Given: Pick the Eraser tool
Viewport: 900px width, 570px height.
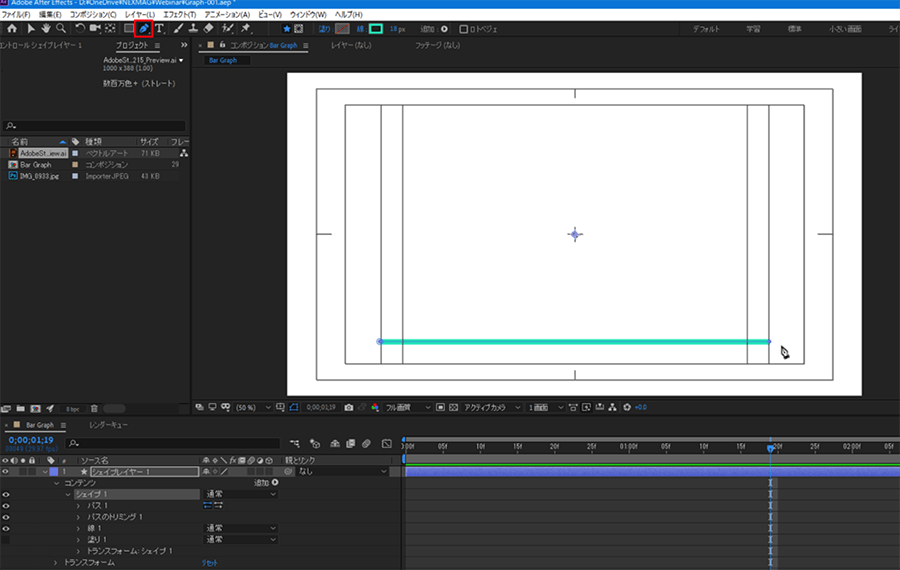Looking at the screenshot, I should [x=208, y=29].
